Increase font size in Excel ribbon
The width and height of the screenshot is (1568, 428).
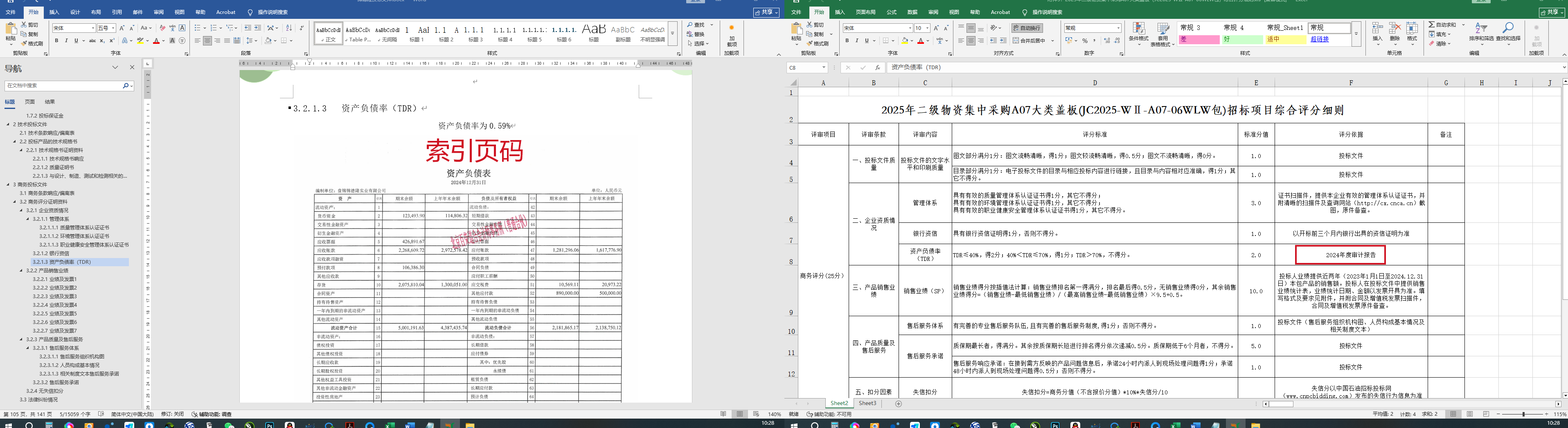pos(936,28)
